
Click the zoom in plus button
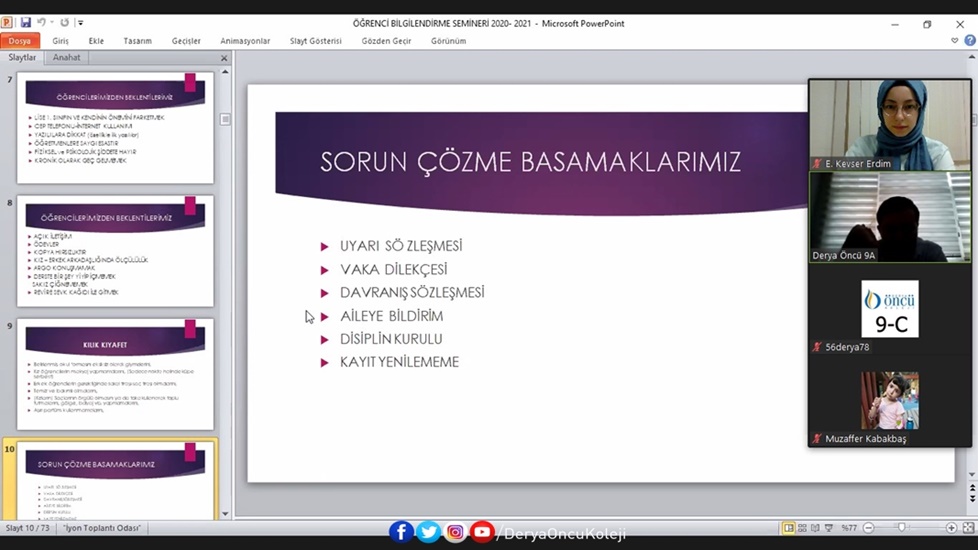tap(951, 528)
